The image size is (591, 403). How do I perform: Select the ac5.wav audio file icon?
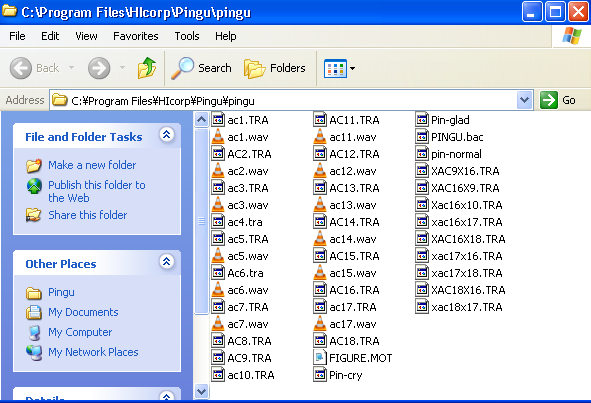[218, 256]
